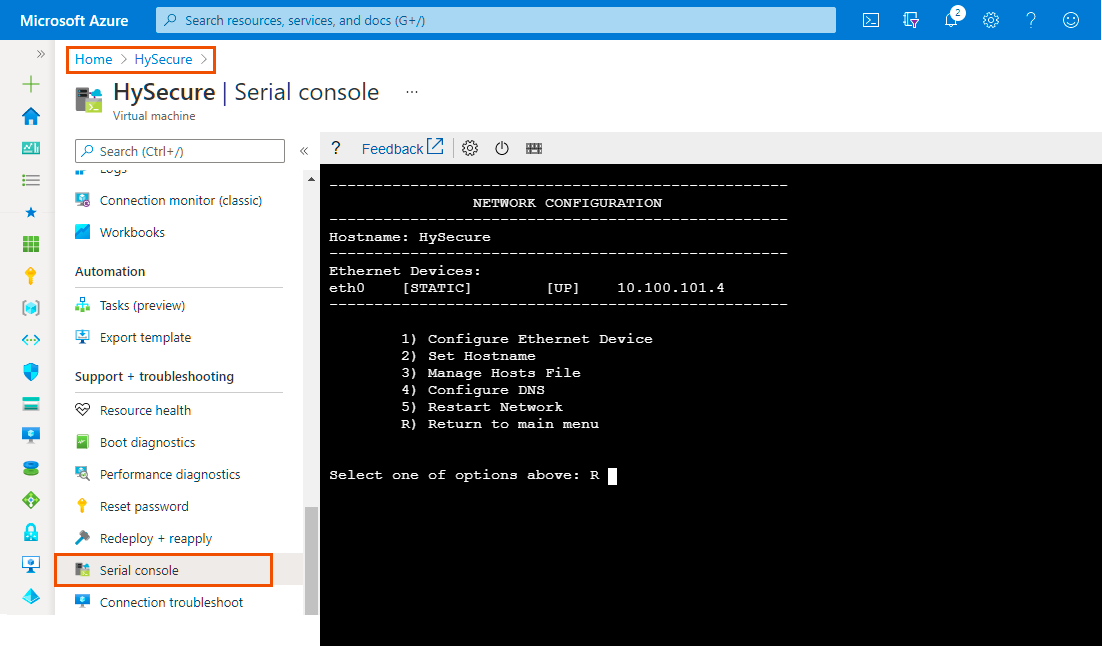The height and width of the screenshot is (646, 1102).
Task: Open the green grid All resources icon
Action: click(31, 244)
